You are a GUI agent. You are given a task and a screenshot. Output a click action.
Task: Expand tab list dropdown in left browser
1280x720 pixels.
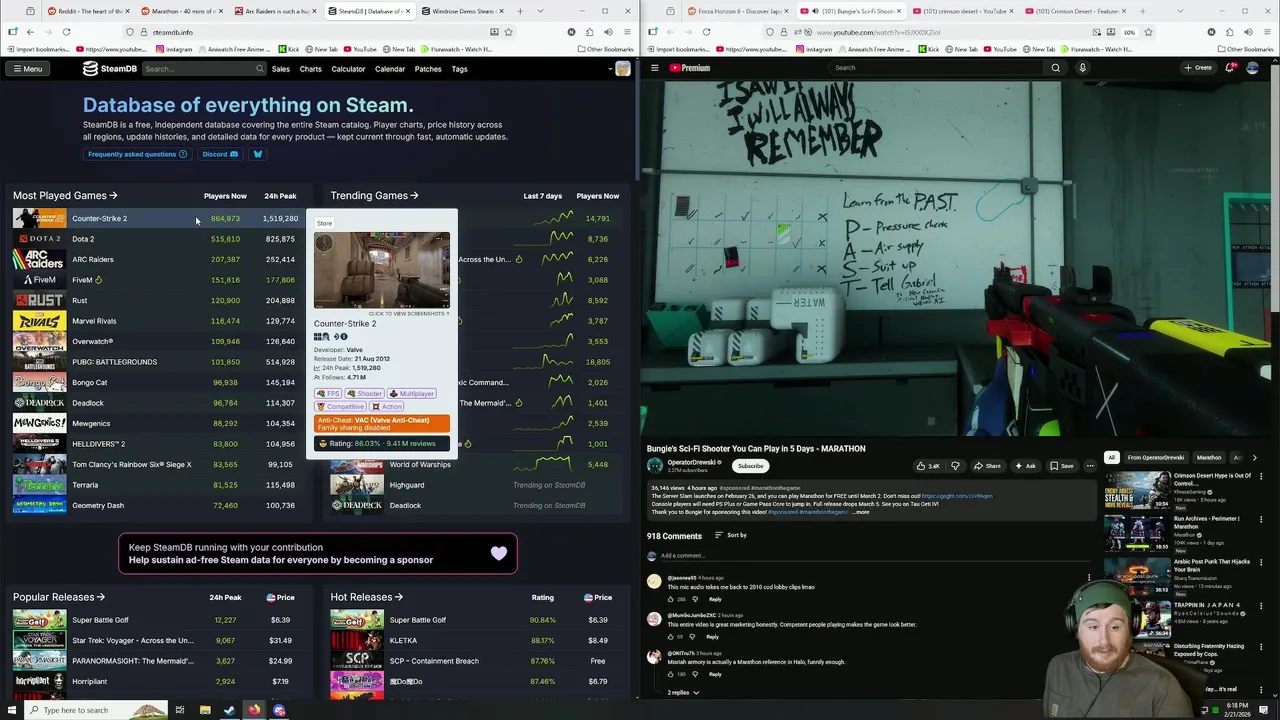coord(540,11)
